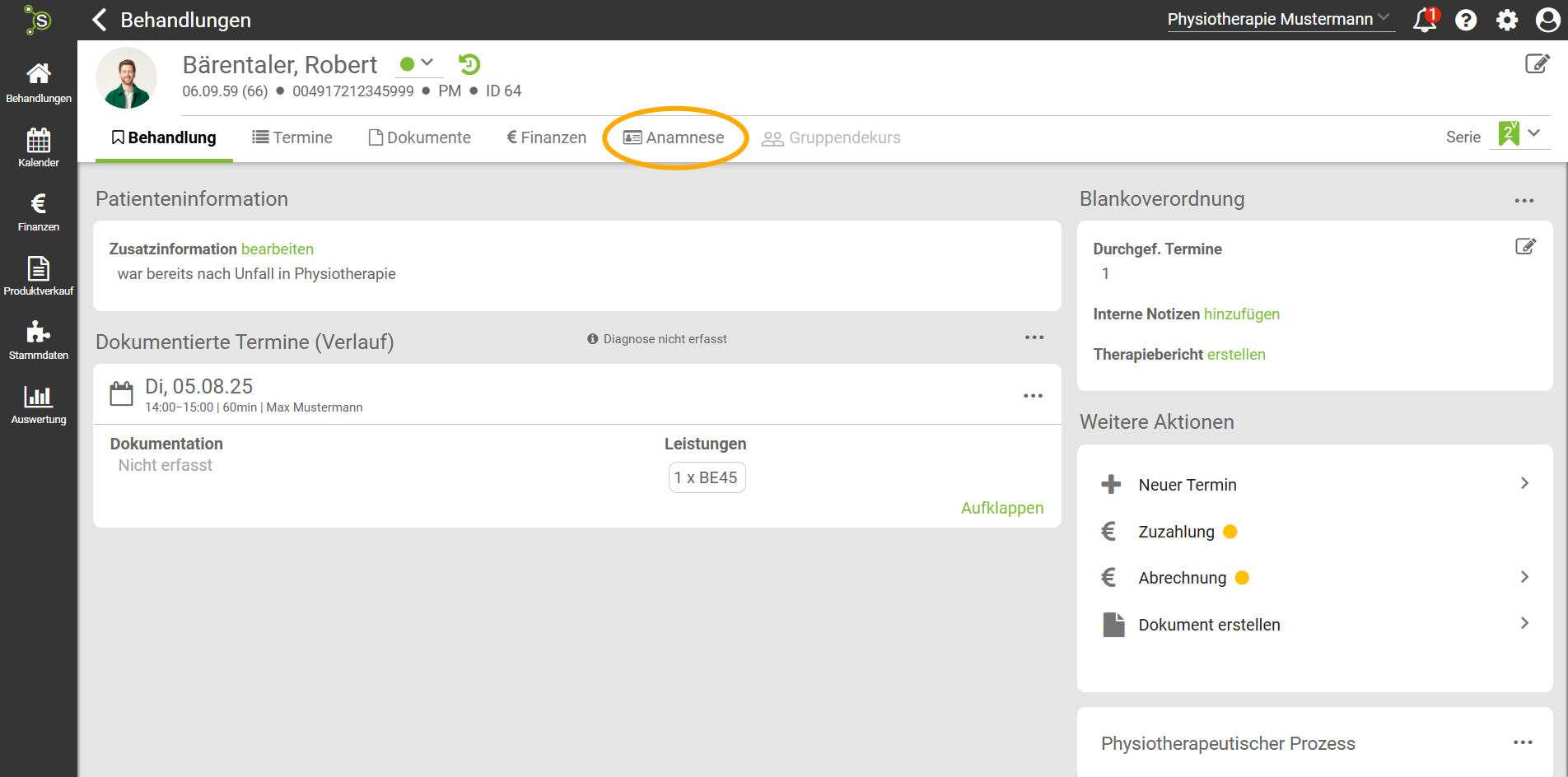Open the help question mark icon
The height and width of the screenshot is (777, 1568).
(1466, 20)
